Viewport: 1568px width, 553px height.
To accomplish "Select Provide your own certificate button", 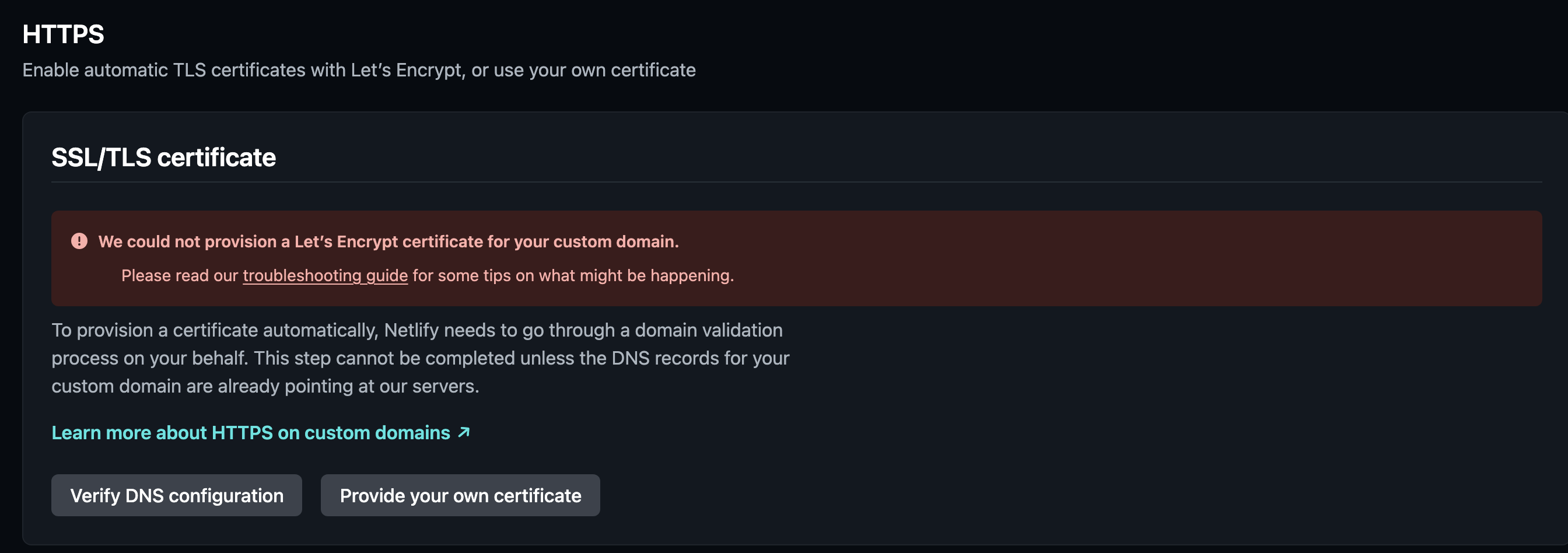I will coord(460,495).
